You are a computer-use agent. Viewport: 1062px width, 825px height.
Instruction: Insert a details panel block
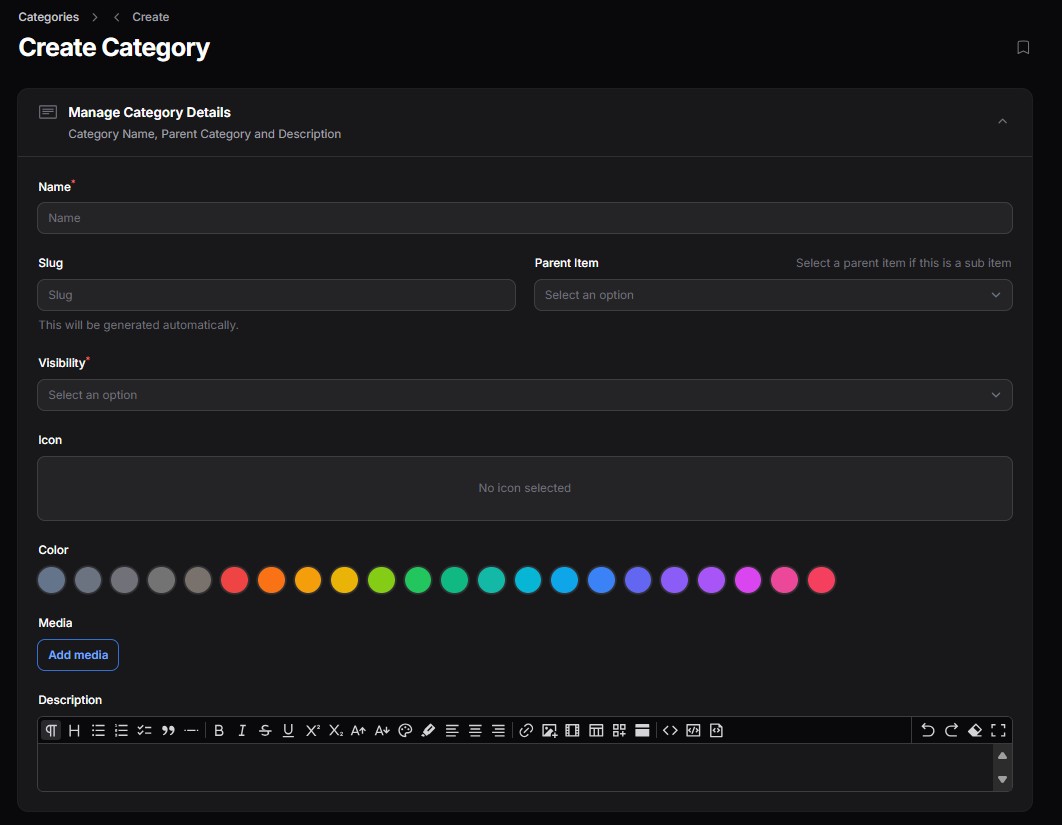pos(642,730)
